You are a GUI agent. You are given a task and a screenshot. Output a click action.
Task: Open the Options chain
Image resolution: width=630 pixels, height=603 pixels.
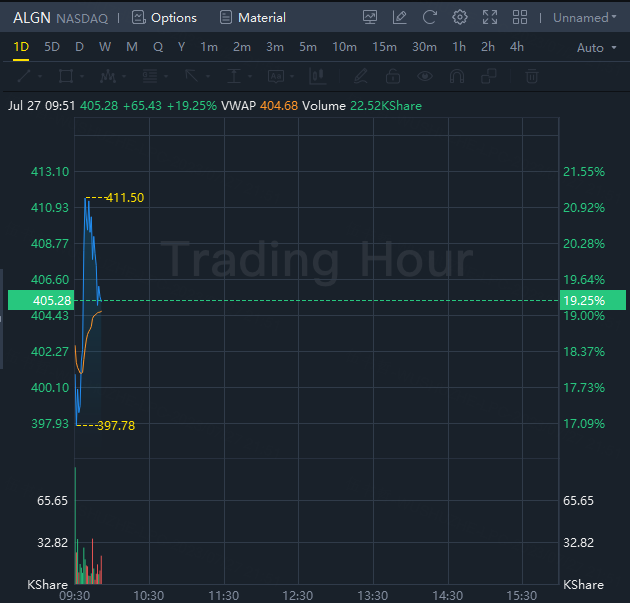pyautogui.click(x=164, y=18)
